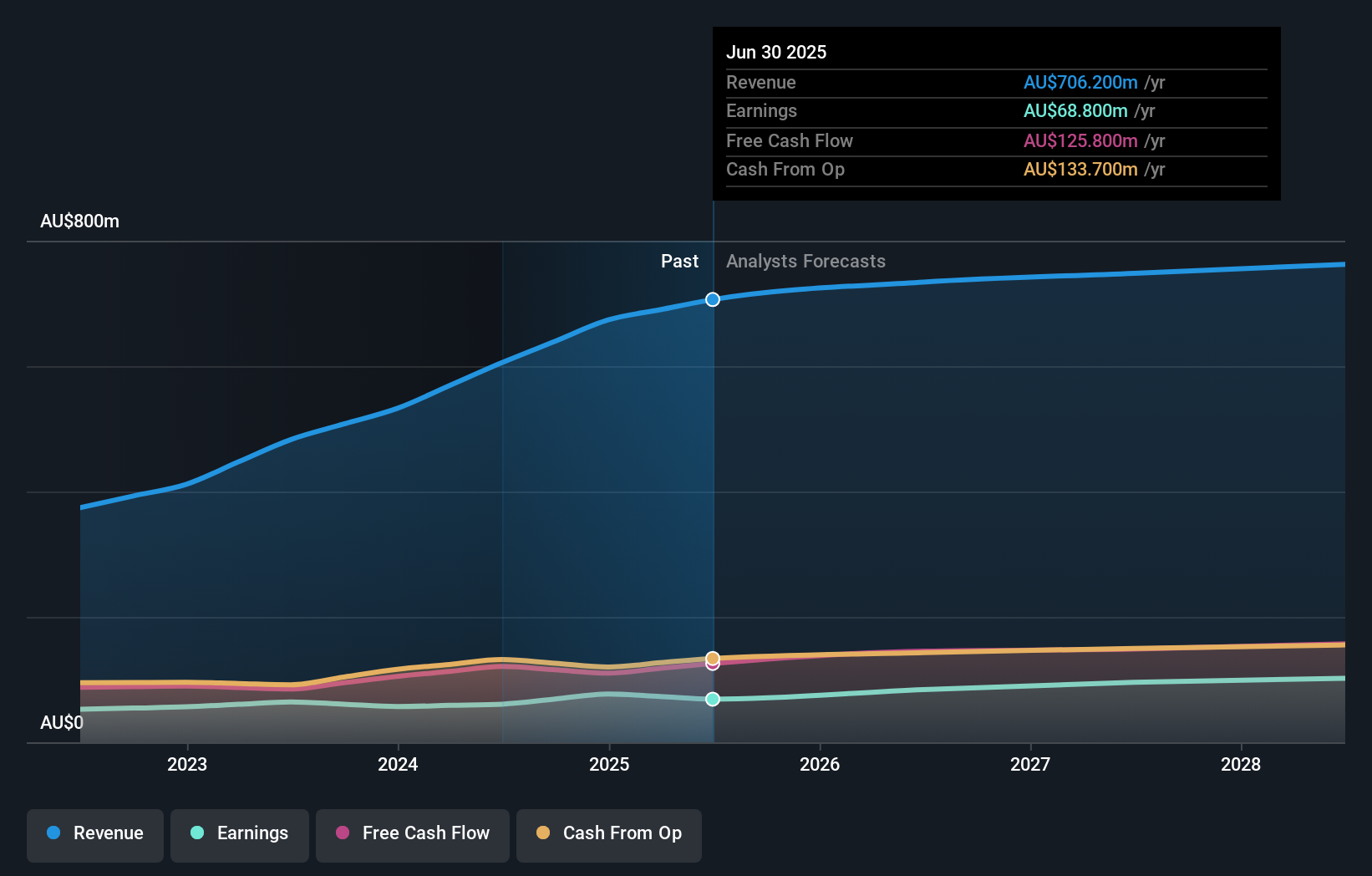Toggle the Cash From Op legend button
Screen dimensions: 1372x876
[609, 833]
